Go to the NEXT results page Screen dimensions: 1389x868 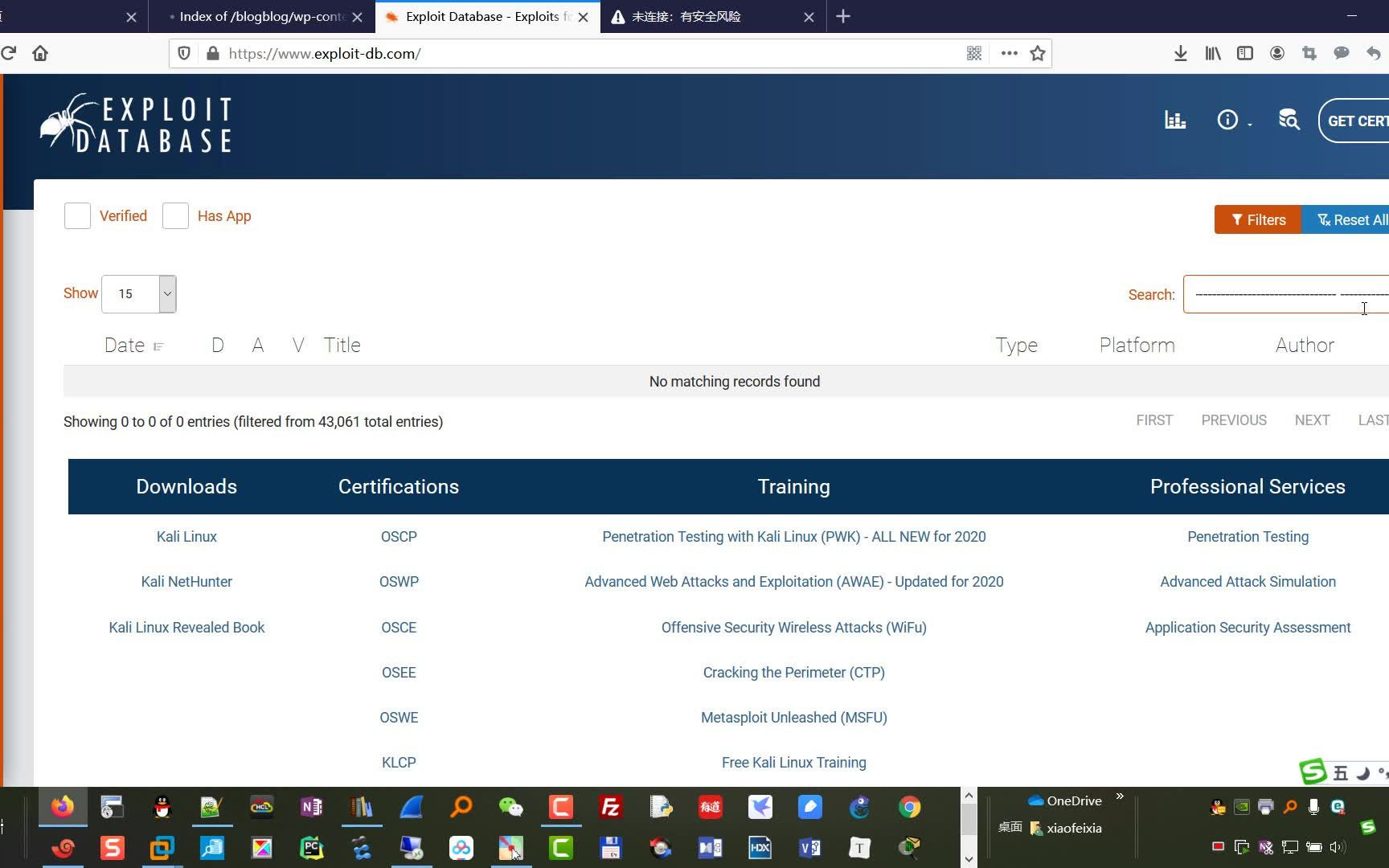[x=1312, y=420]
